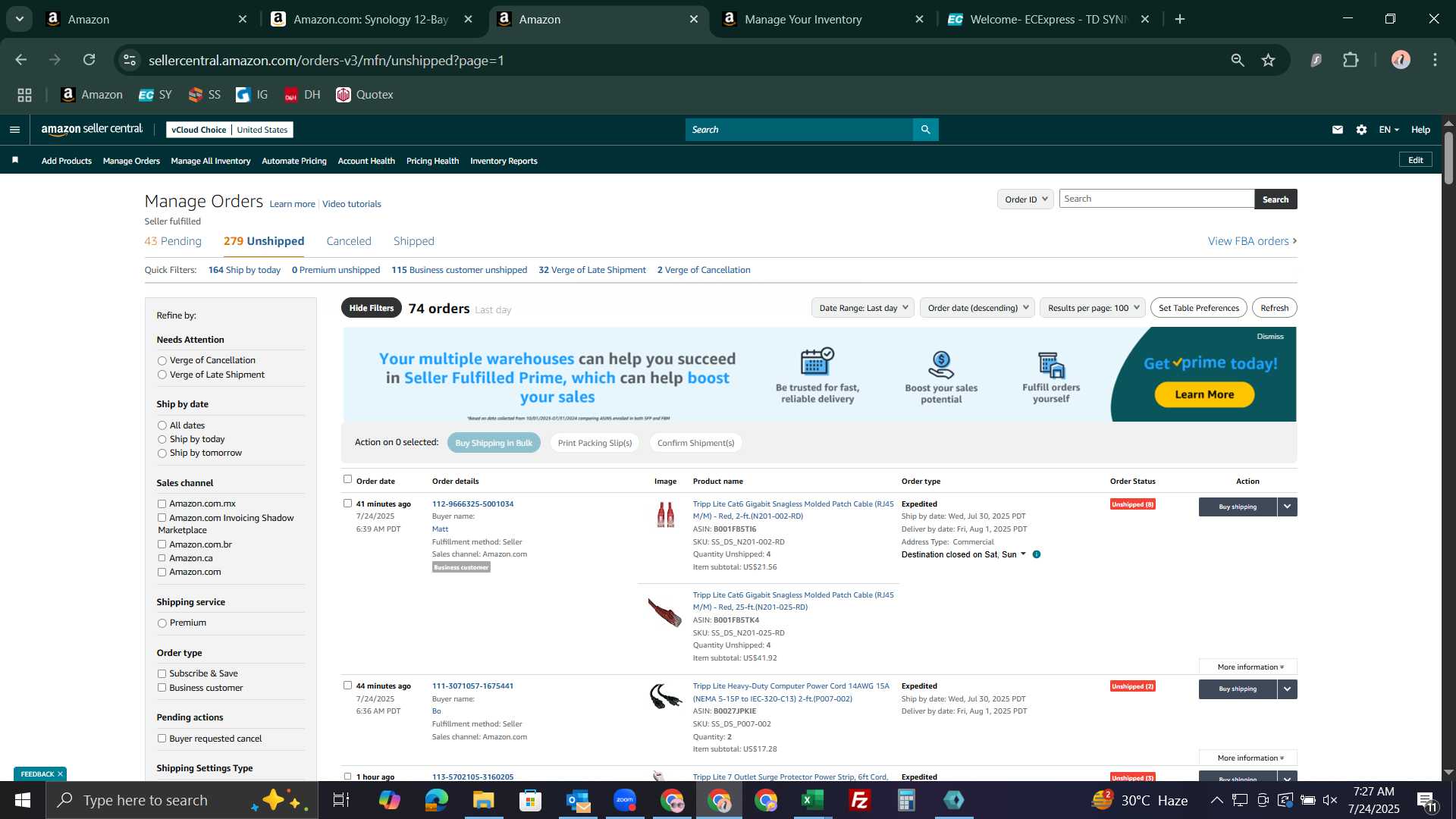Viewport: 1456px width, 819px height.
Task: Select the Verge of Late Shipment radio
Action: pos(162,375)
